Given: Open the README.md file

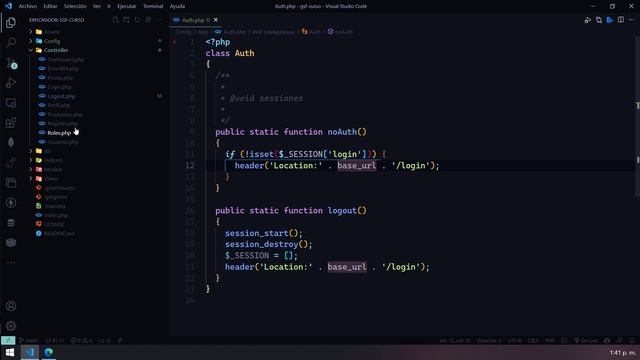Looking at the screenshot, I should (59, 233).
